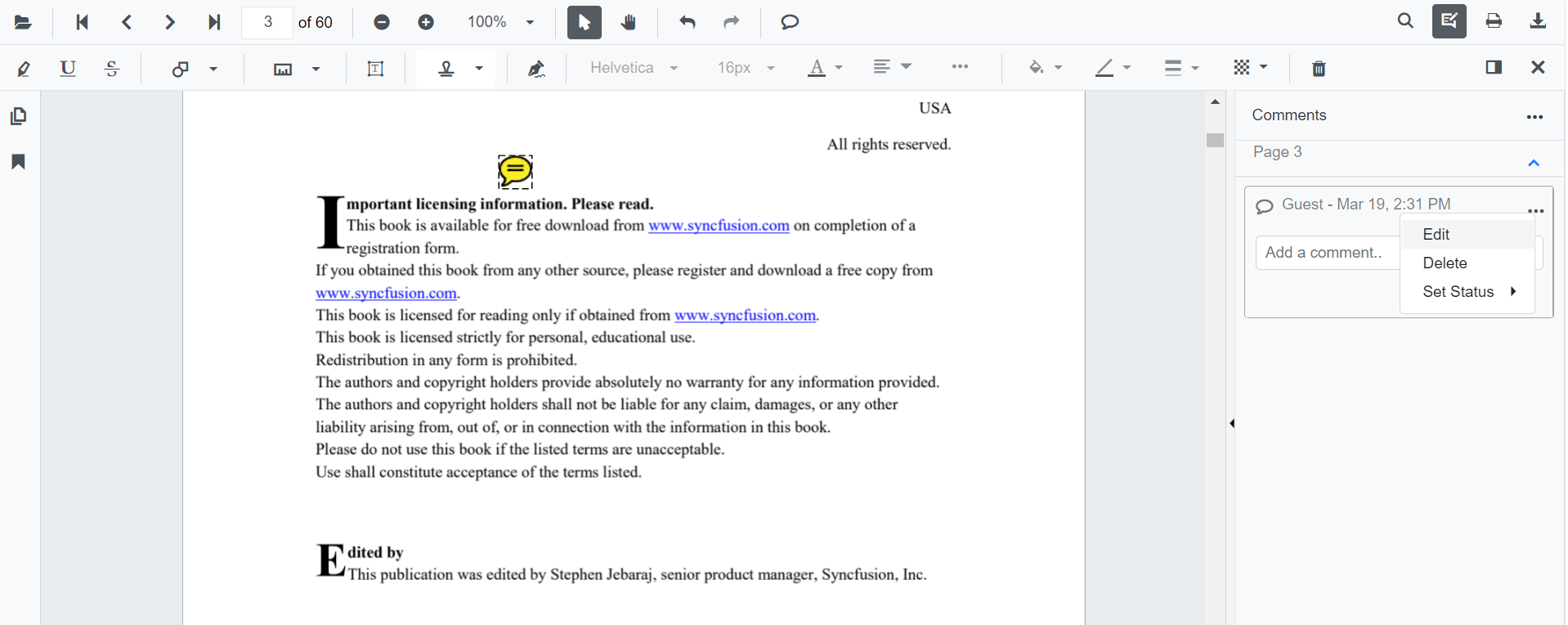Open the Set Status submenu
The width and height of the screenshot is (1568, 625).
(x=1467, y=291)
